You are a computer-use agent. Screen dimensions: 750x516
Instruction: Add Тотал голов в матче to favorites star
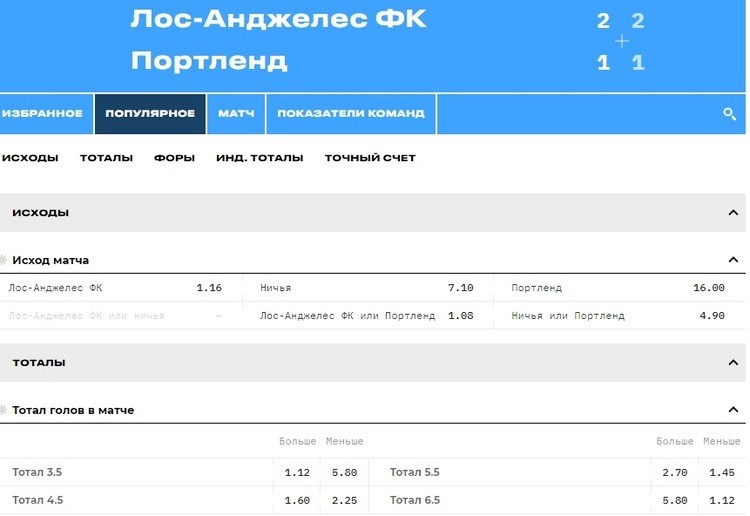coord(3,410)
